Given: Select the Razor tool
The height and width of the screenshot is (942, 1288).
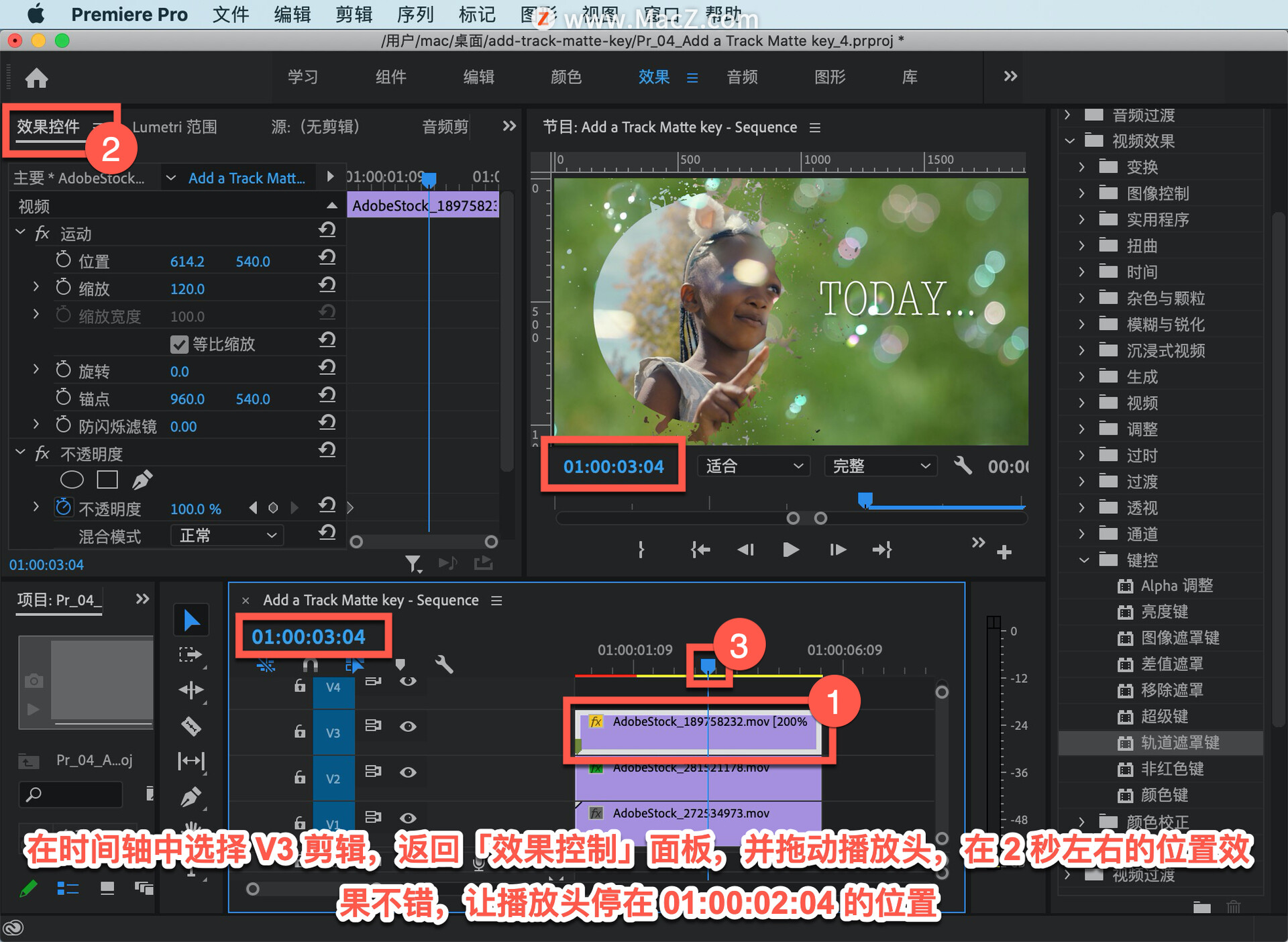Looking at the screenshot, I should 191,726.
